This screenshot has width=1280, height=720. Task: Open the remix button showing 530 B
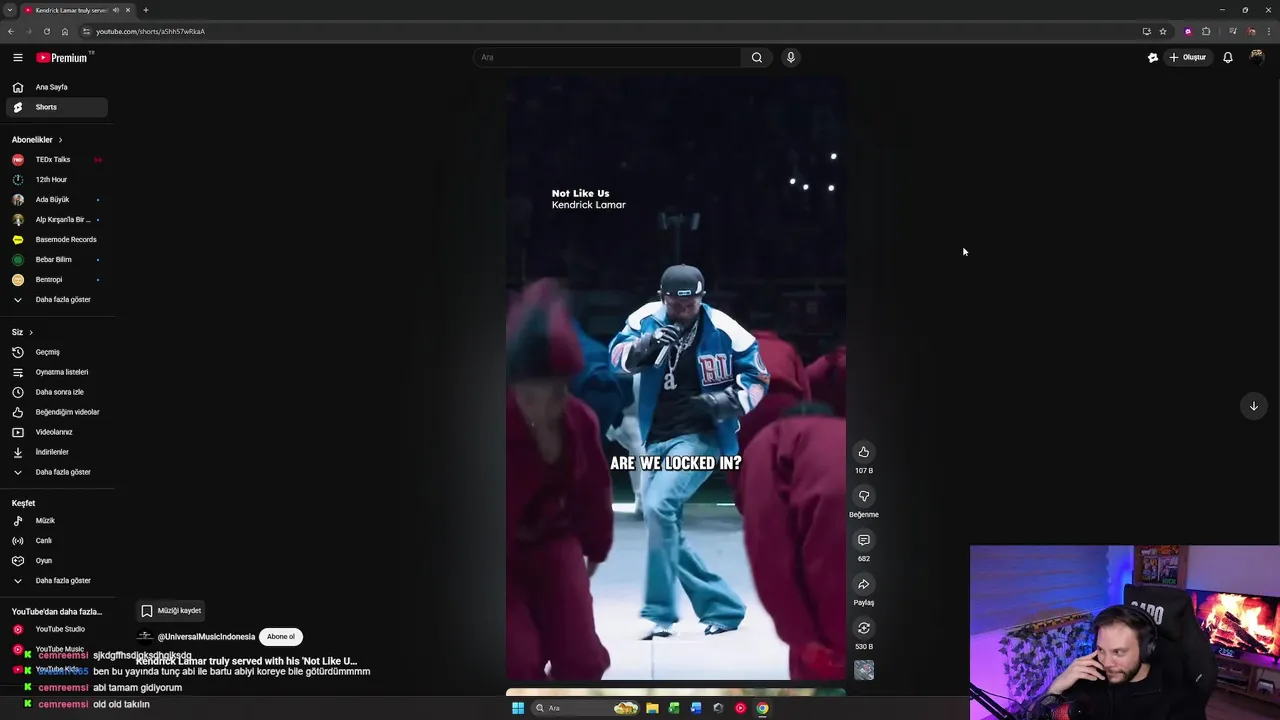(864, 628)
